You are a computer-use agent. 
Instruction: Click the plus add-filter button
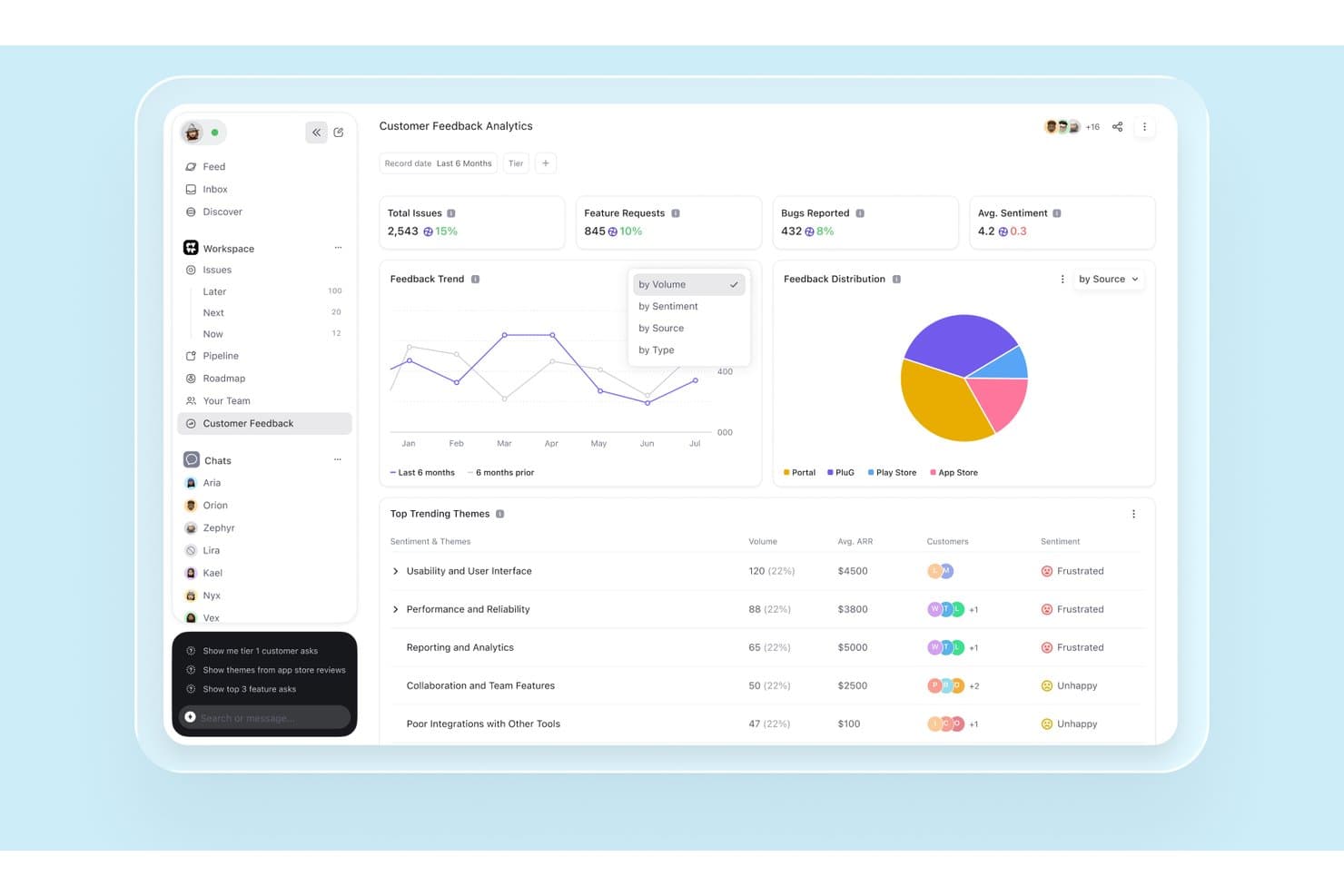click(x=546, y=163)
